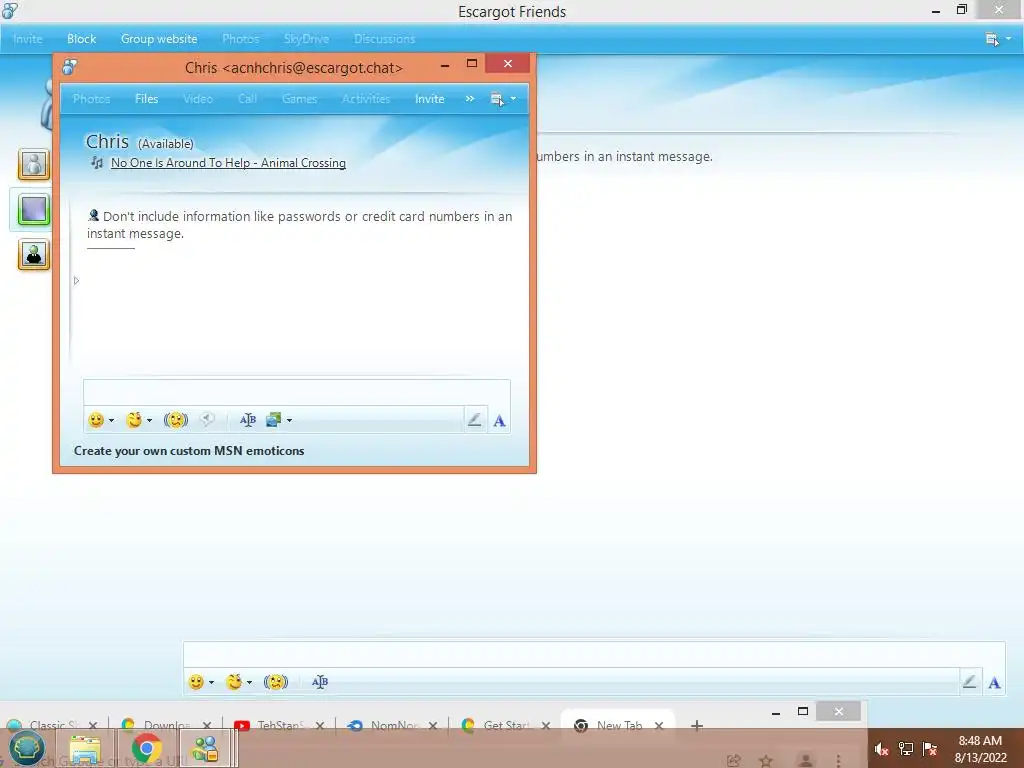This screenshot has width=1024, height=768.
Task: Open a new browser tab with plus button
Action: point(697,726)
